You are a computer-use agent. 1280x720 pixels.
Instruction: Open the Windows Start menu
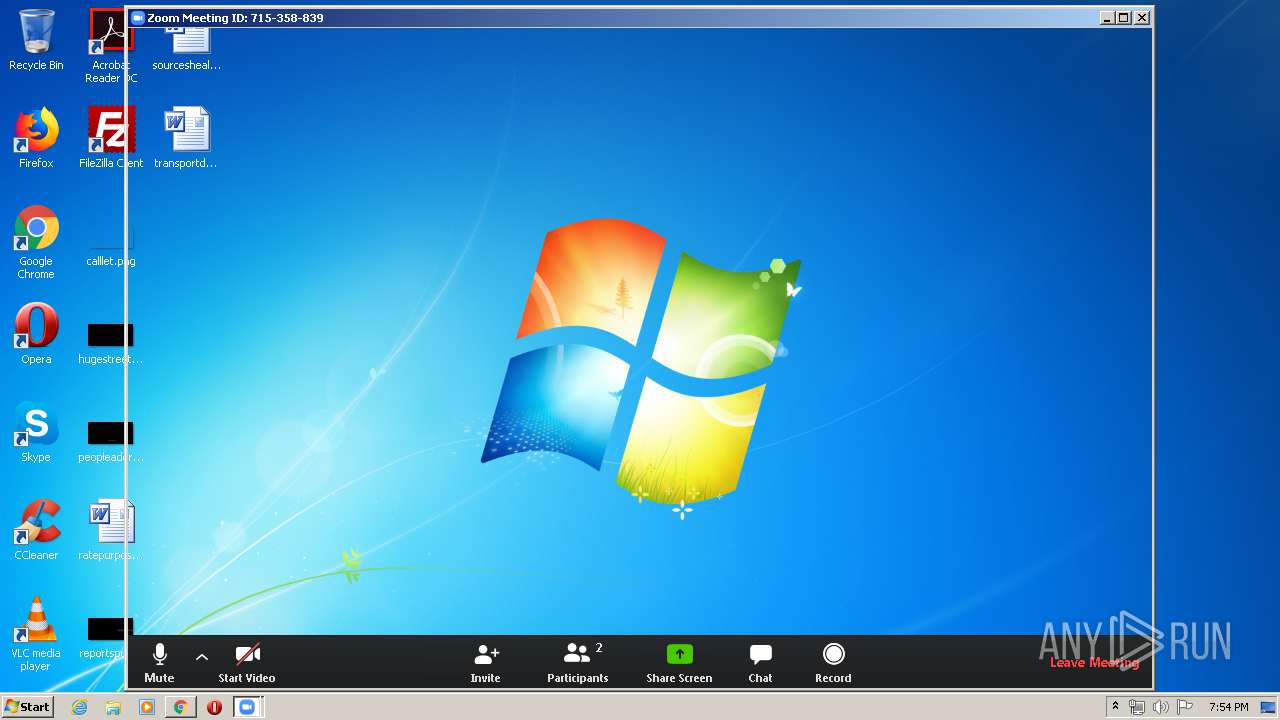(27, 706)
